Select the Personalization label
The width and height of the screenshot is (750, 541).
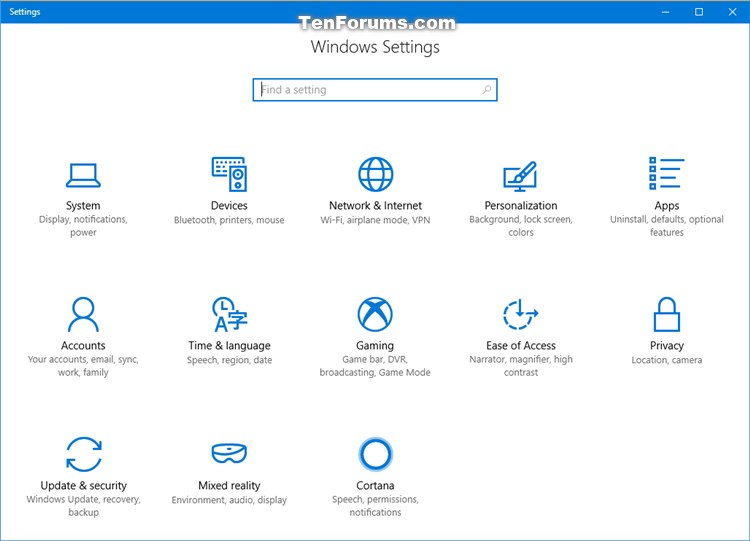tap(521, 205)
